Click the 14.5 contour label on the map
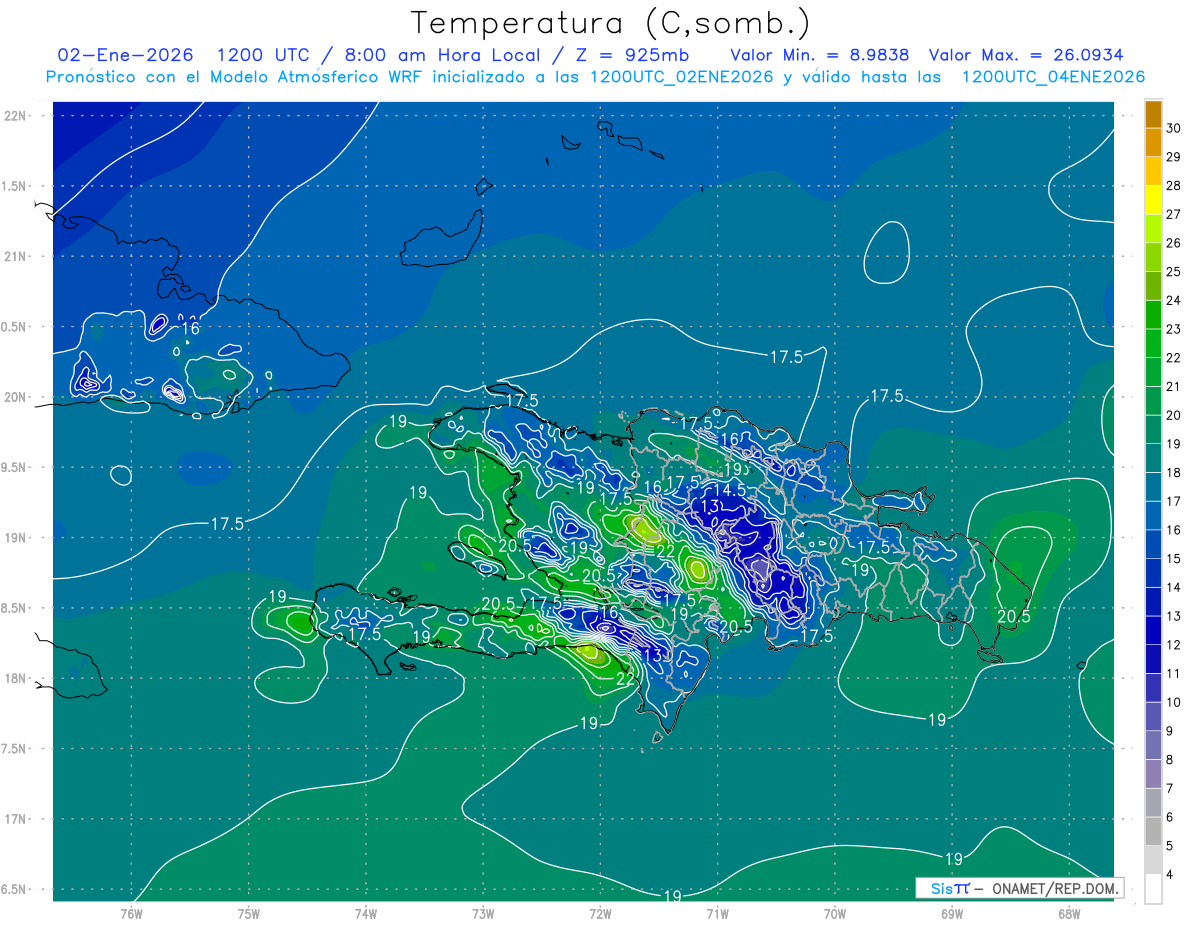Image resolution: width=1200 pixels, height=927 pixels. 729,490
